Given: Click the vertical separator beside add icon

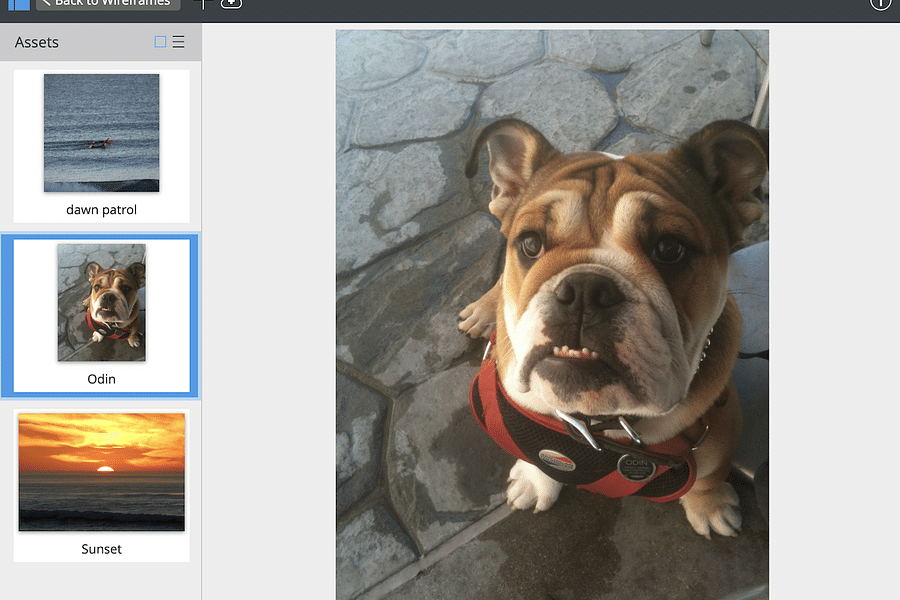Looking at the screenshot, I should pos(204,4).
